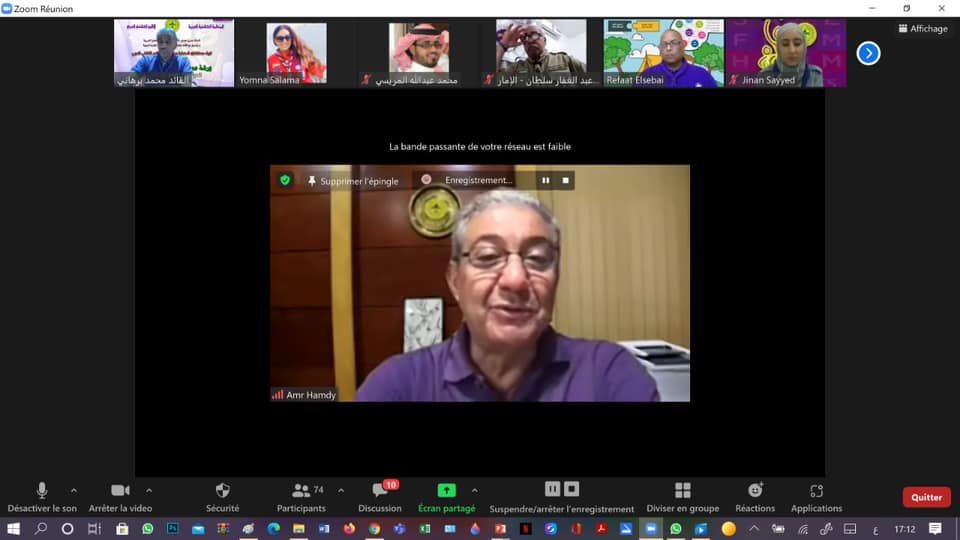Image resolution: width=960 pixels, height=540 pixels.
Task: Show next participants with blue arrow
Action: [868, 53]
